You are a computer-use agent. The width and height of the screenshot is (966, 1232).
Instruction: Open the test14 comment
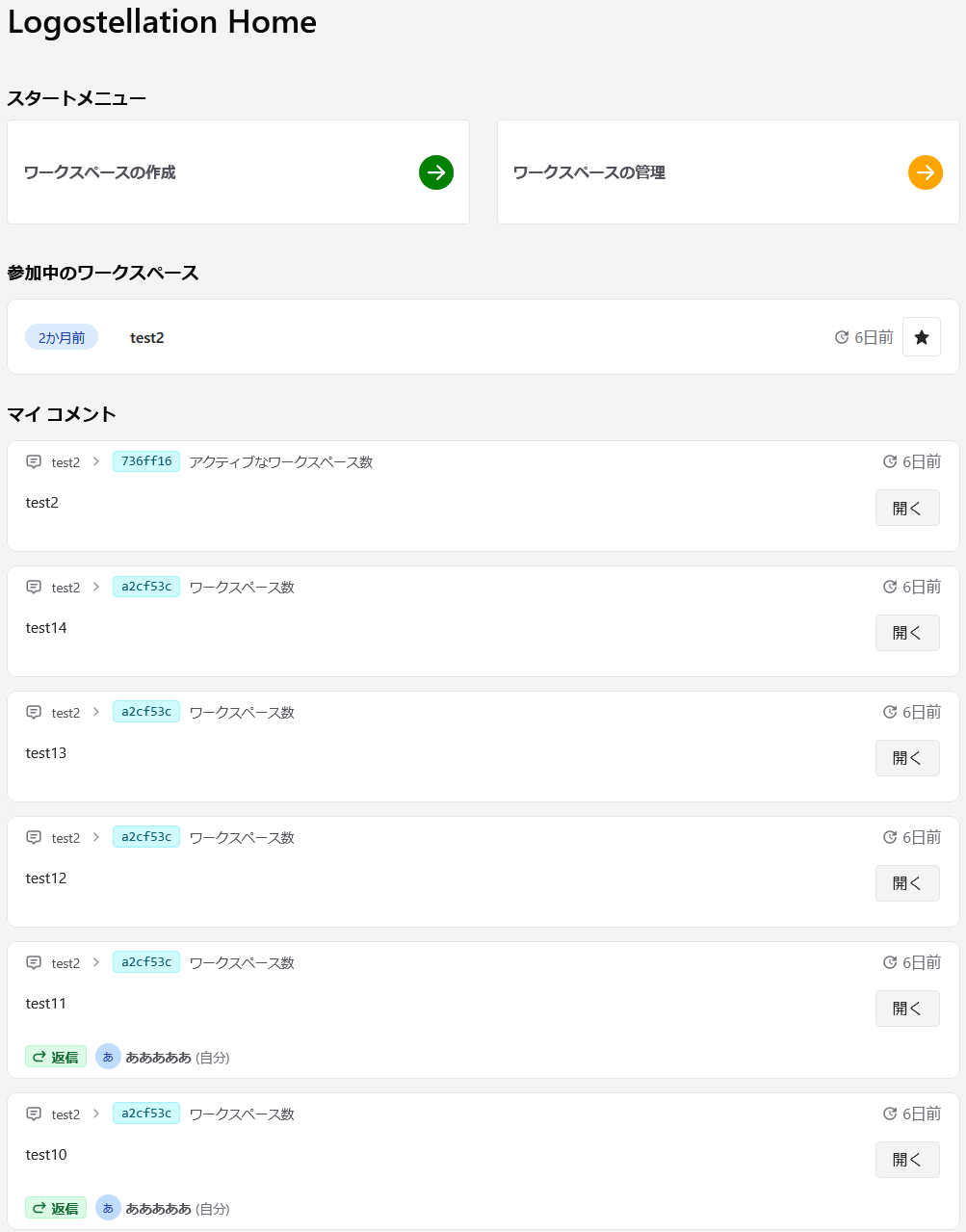[x=906, y=633]
